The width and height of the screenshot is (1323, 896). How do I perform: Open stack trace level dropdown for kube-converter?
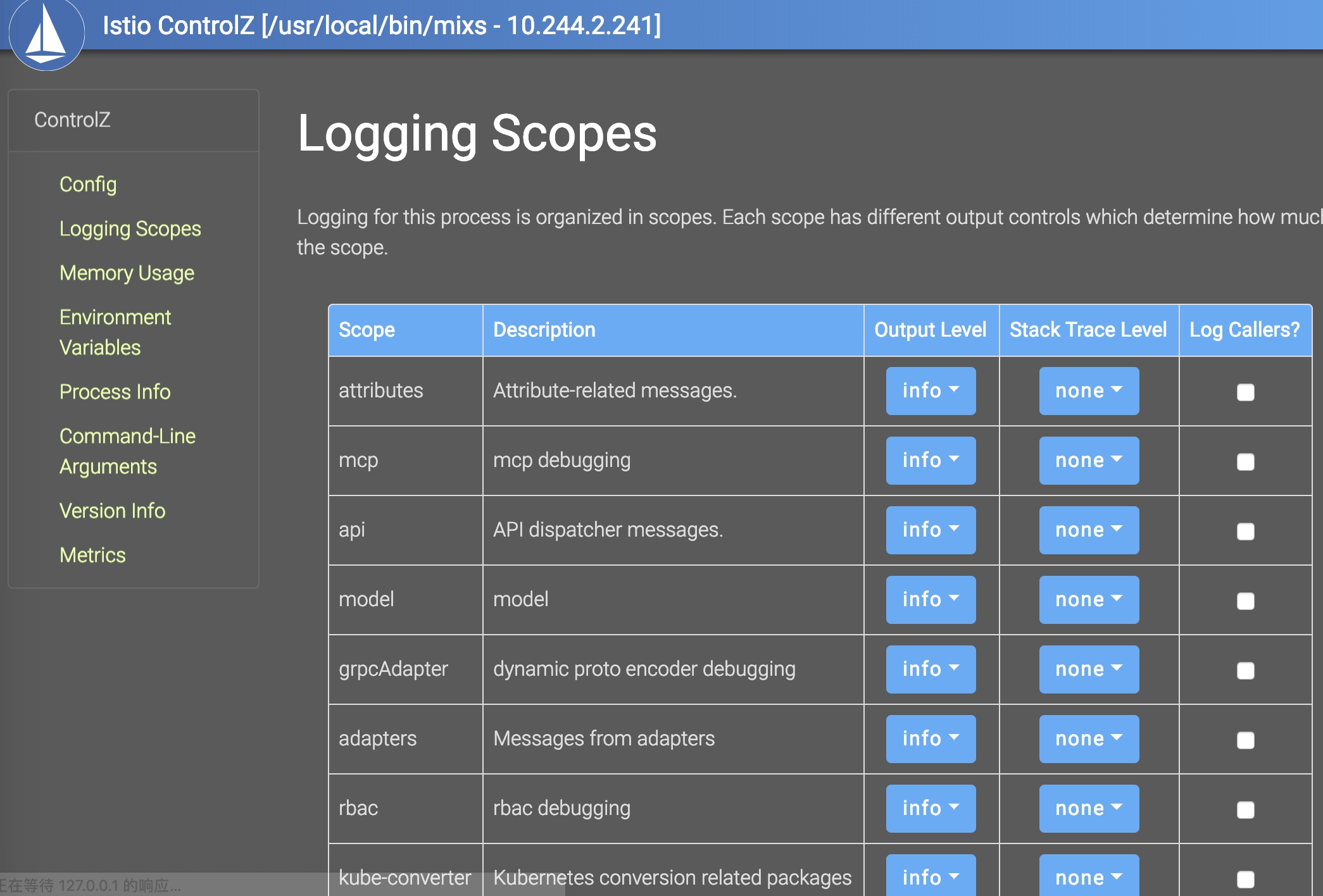1089,876
